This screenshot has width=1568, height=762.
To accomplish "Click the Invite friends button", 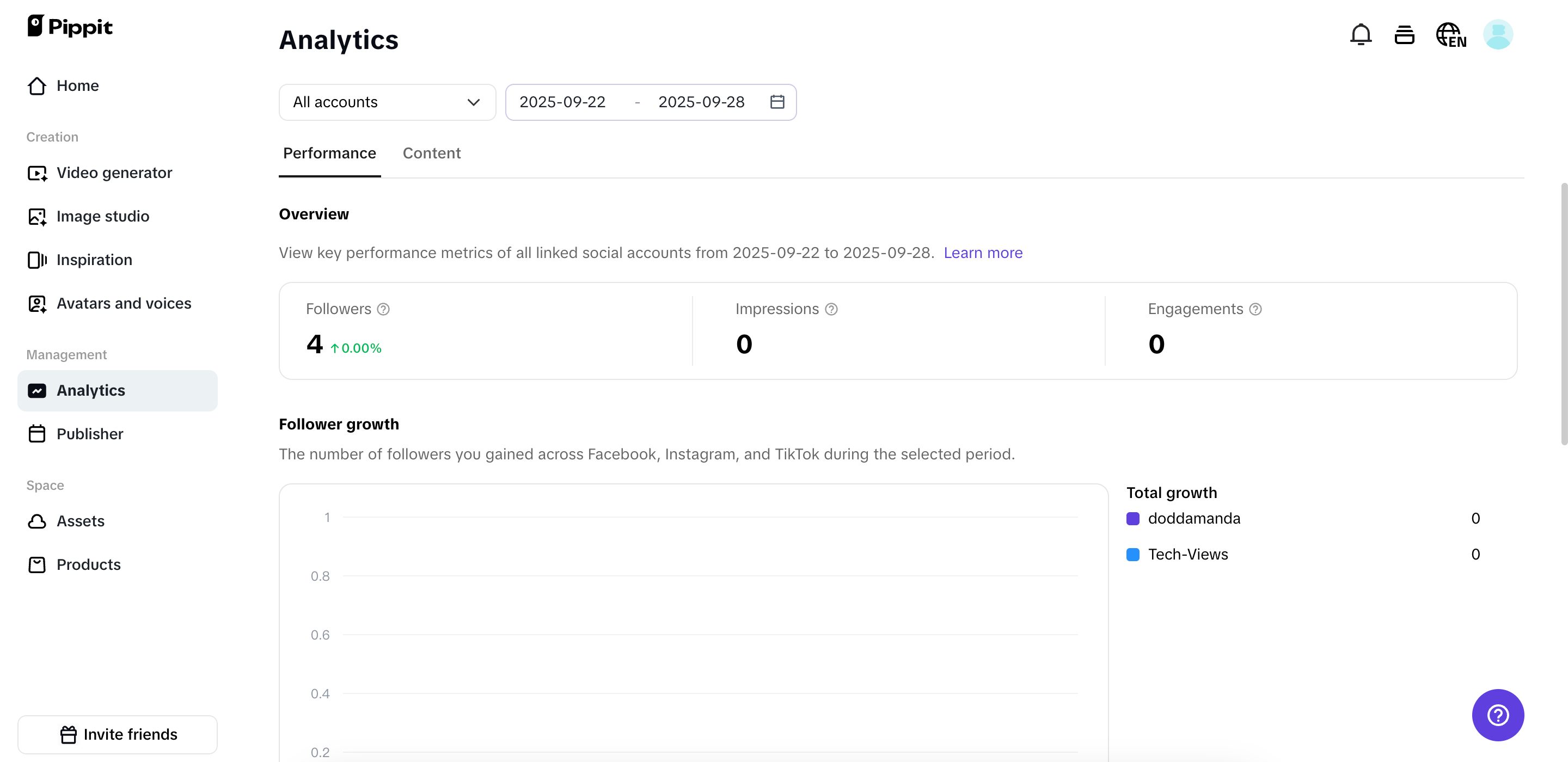I will tap(118, 734).
